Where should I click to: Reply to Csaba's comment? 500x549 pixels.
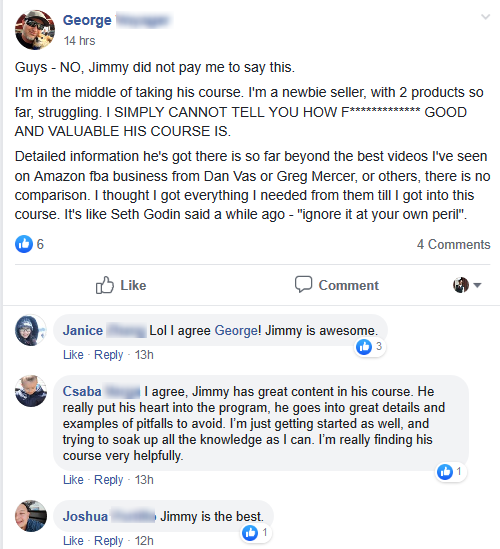109,480
